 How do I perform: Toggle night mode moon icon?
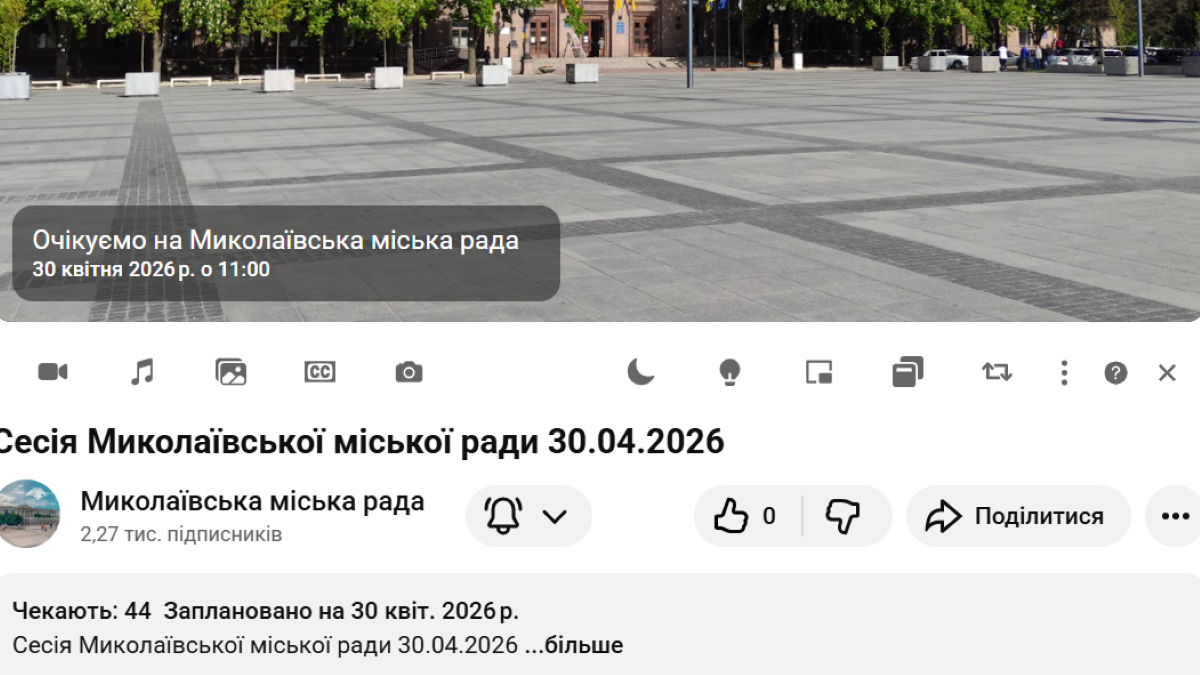click(x=641, y=372)
